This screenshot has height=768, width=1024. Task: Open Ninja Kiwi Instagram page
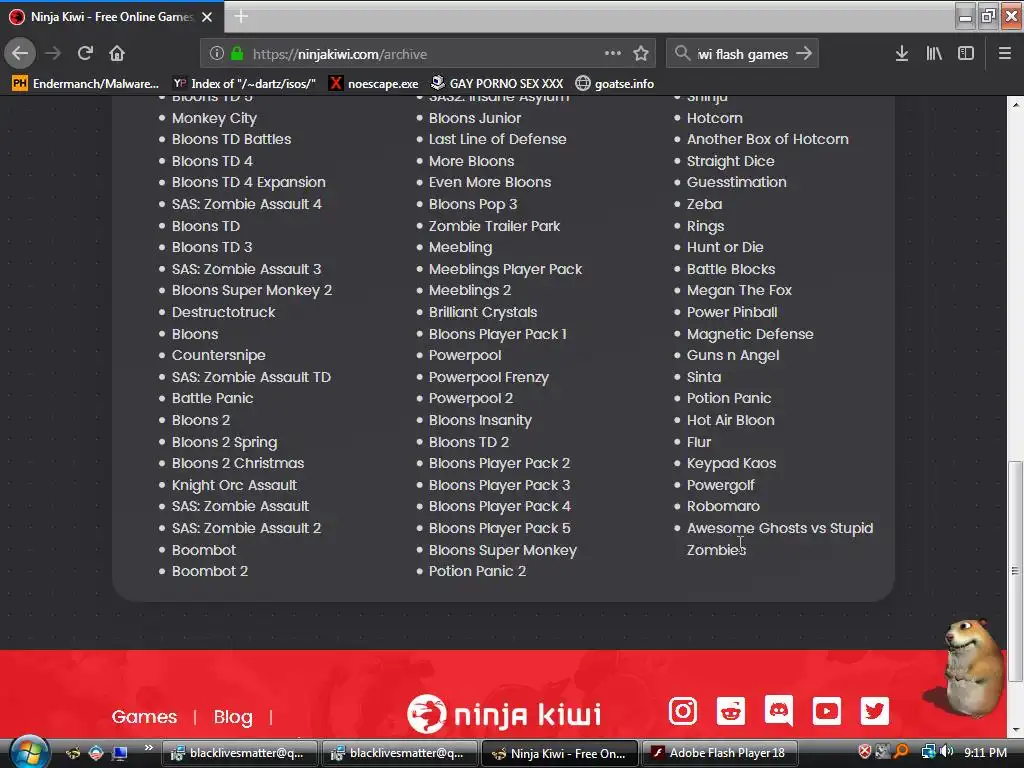pyautogui.click(x=682, y=711)
